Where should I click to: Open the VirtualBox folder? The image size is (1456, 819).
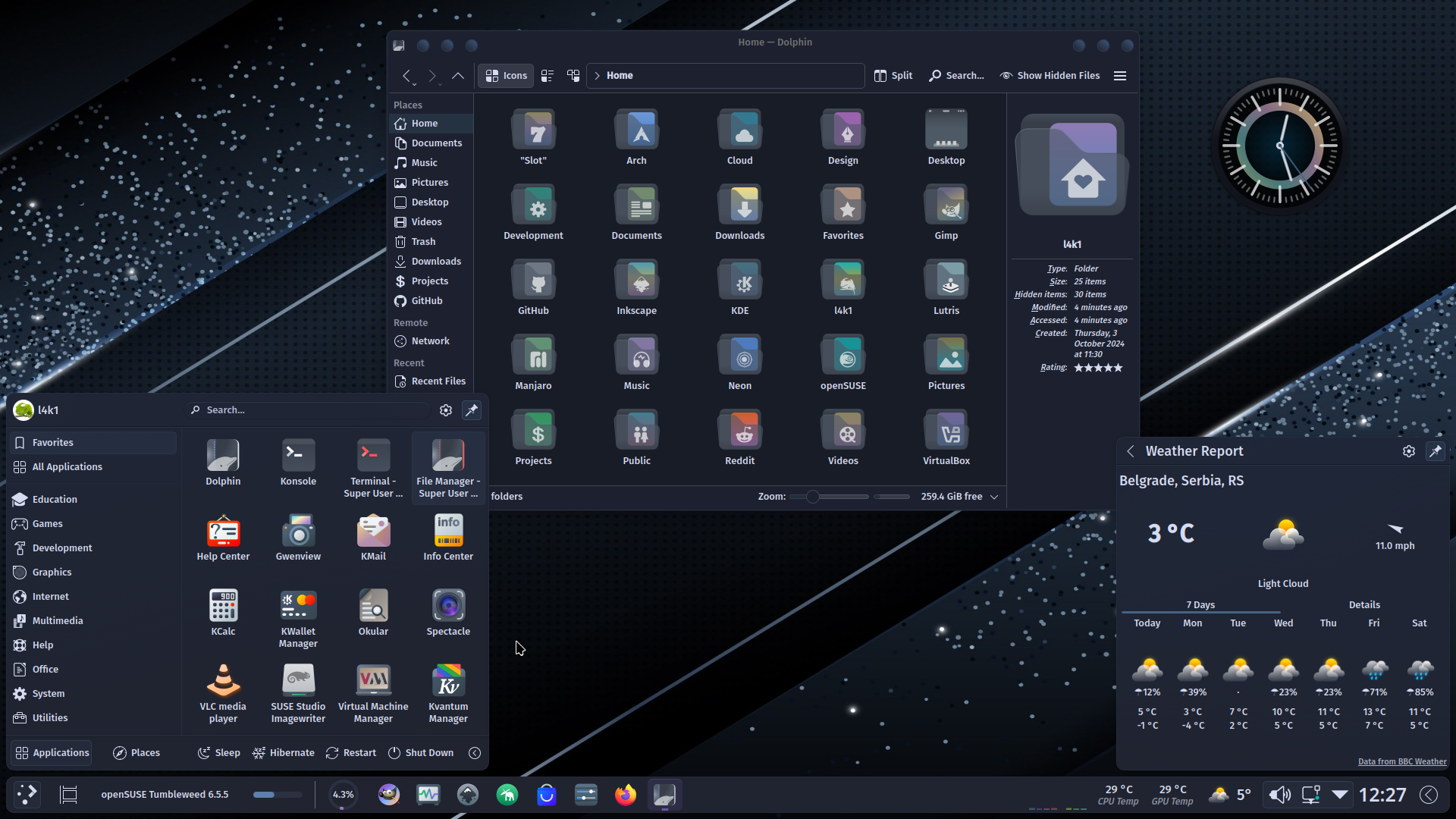[x=946, y=438]
